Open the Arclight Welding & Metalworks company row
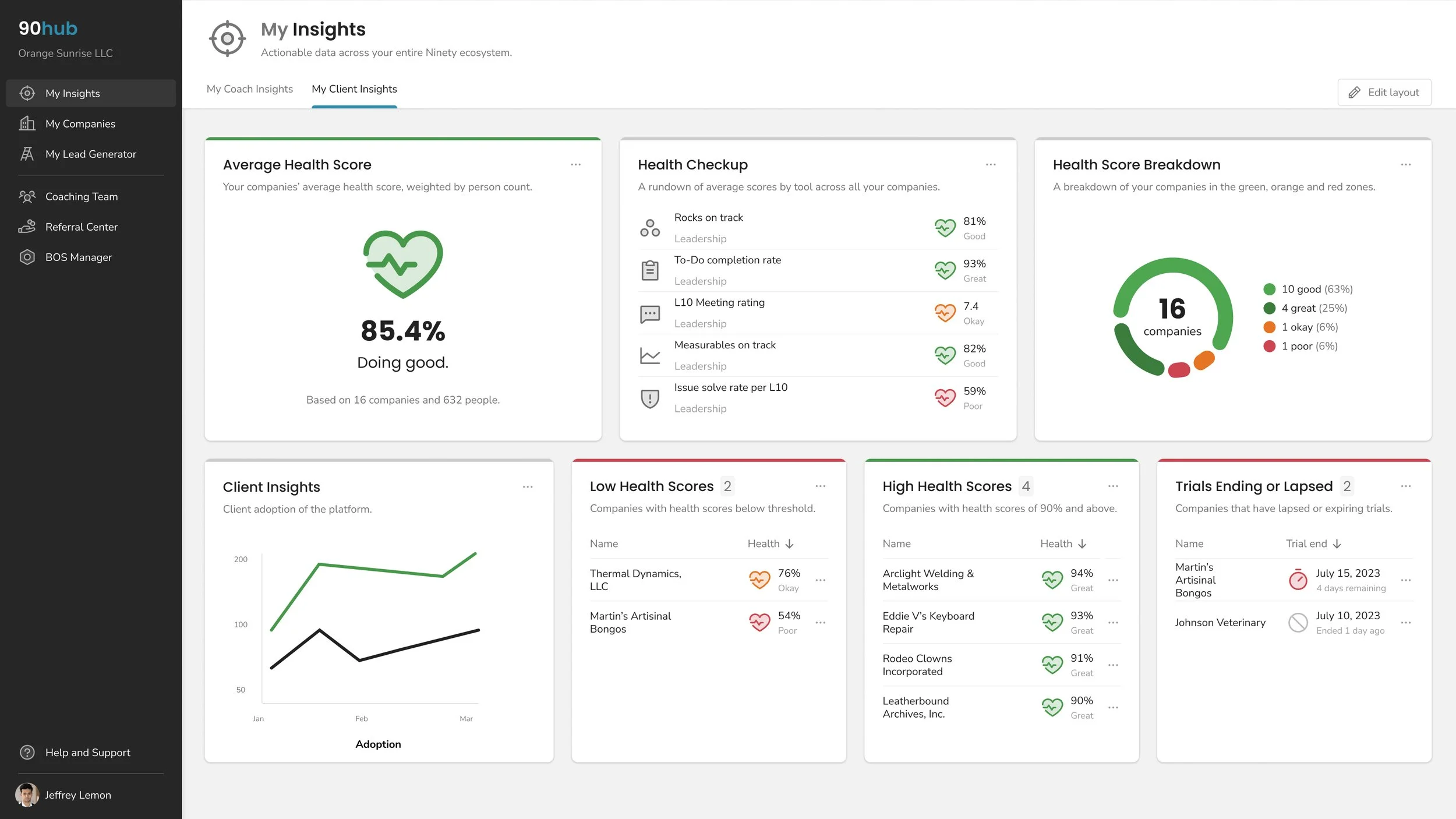Screen dimensions: 1456x819 click(1001, 580)
